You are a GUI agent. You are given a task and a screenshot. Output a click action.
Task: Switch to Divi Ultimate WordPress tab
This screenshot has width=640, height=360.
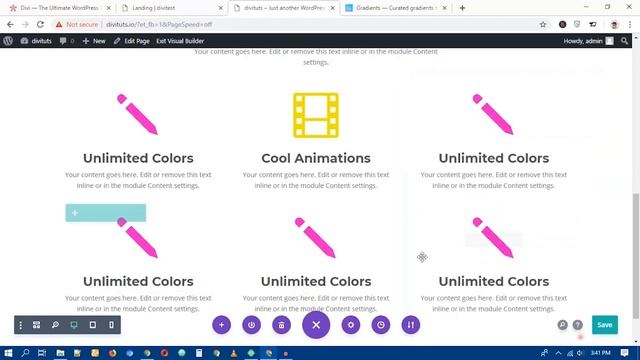pyautogui.click(x=60, y=8)
